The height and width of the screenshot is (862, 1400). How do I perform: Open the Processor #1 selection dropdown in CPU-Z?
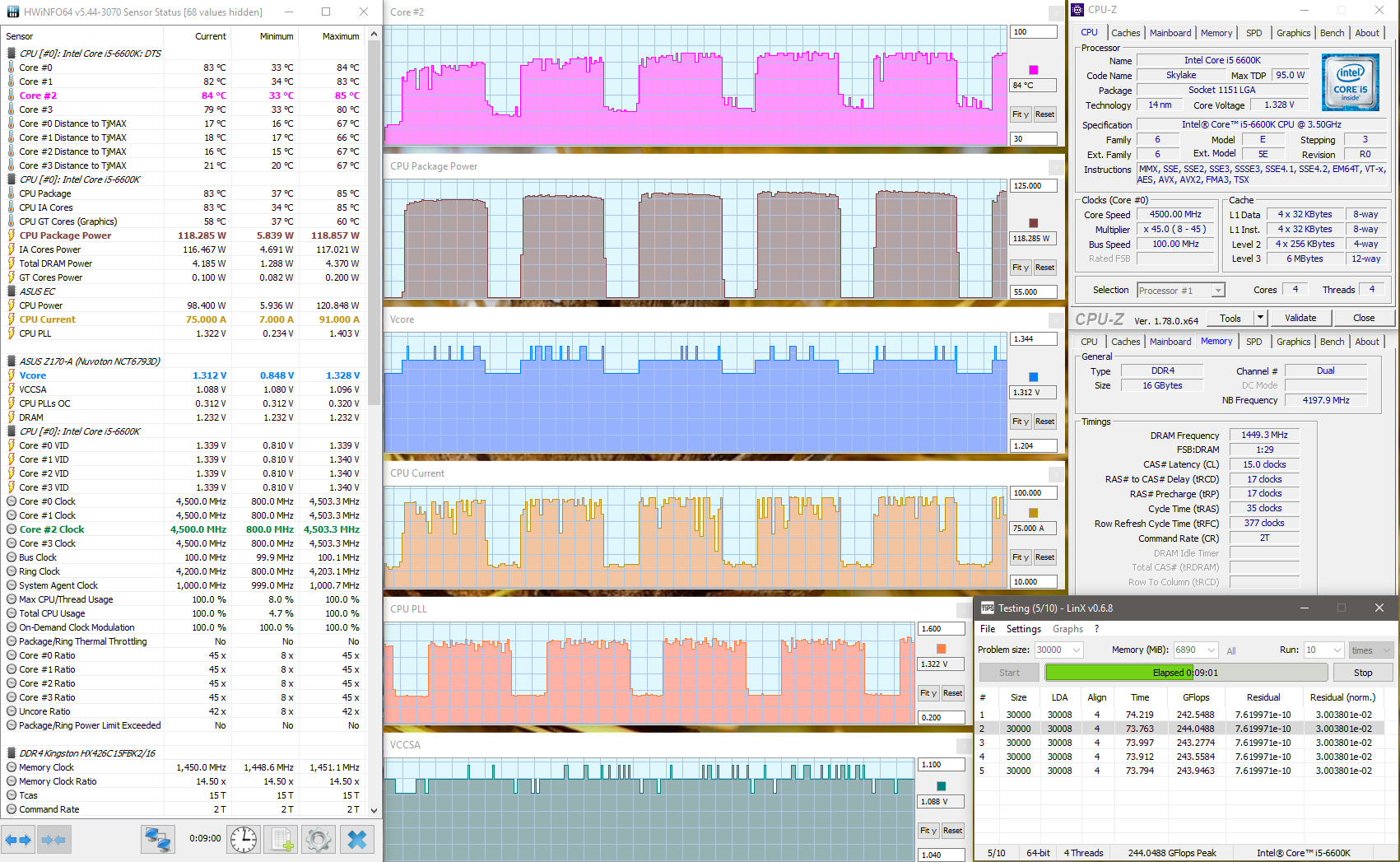tap(1181, 291)
